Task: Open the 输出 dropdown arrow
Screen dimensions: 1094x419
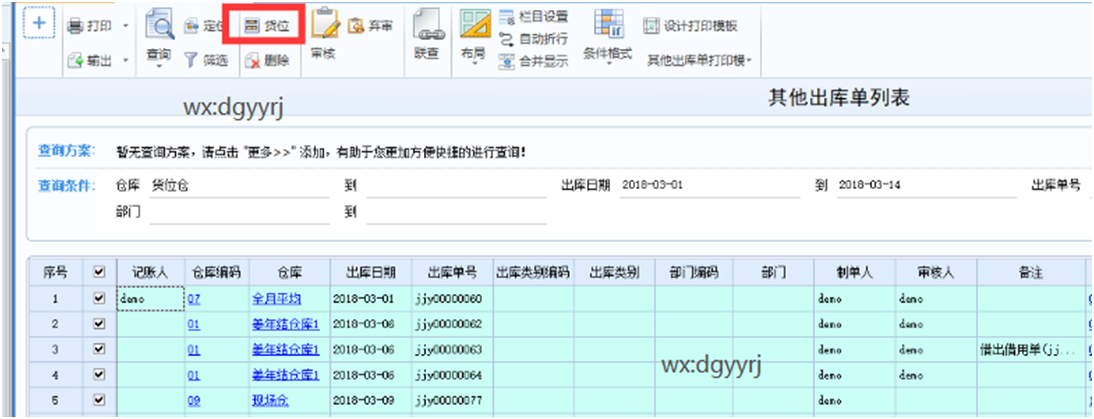Action: pyautogui.click(x=126, y=61)
